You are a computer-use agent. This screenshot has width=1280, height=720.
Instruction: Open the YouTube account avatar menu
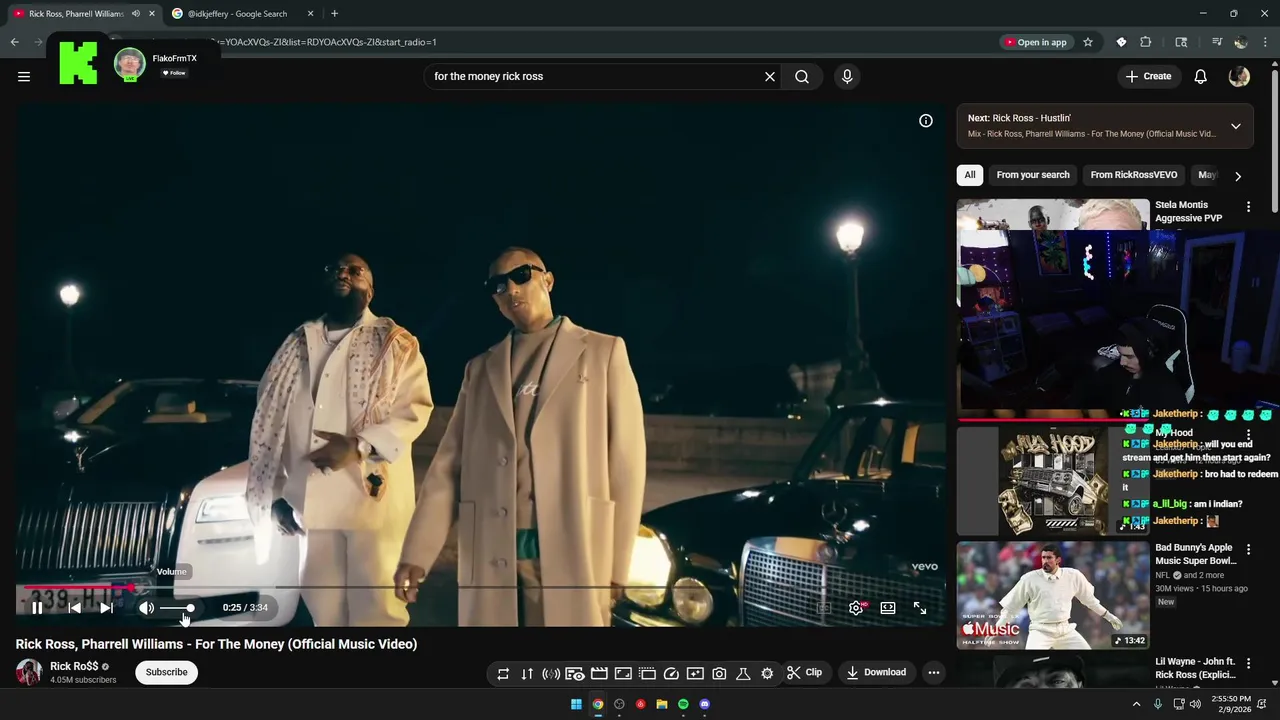click(x=1239, y=76)
